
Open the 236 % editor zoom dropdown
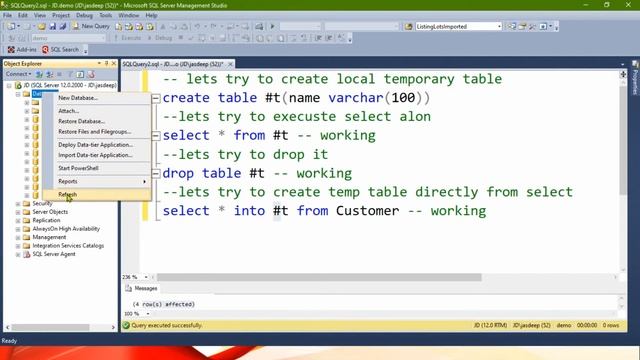click(x=146, y=277)
